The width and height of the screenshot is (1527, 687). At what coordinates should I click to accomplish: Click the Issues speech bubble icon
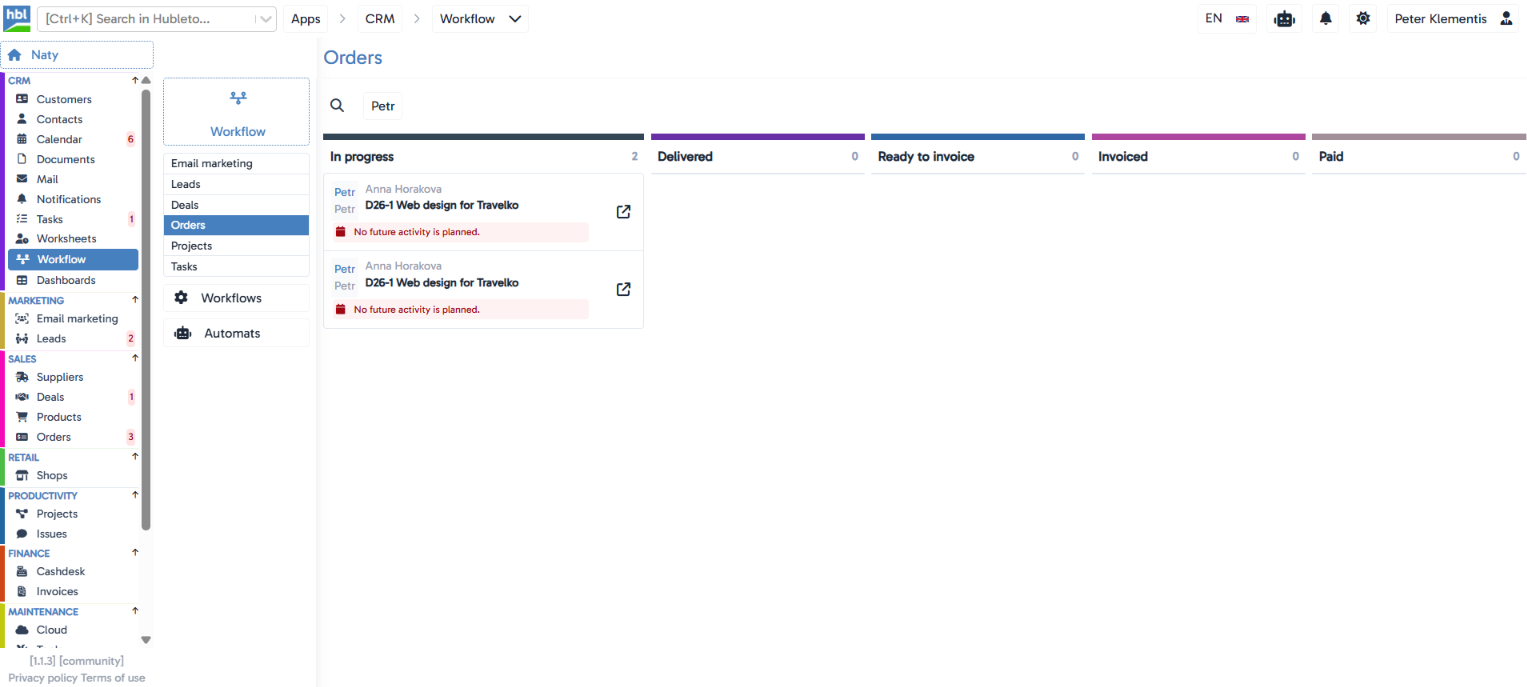coord(22,534)
